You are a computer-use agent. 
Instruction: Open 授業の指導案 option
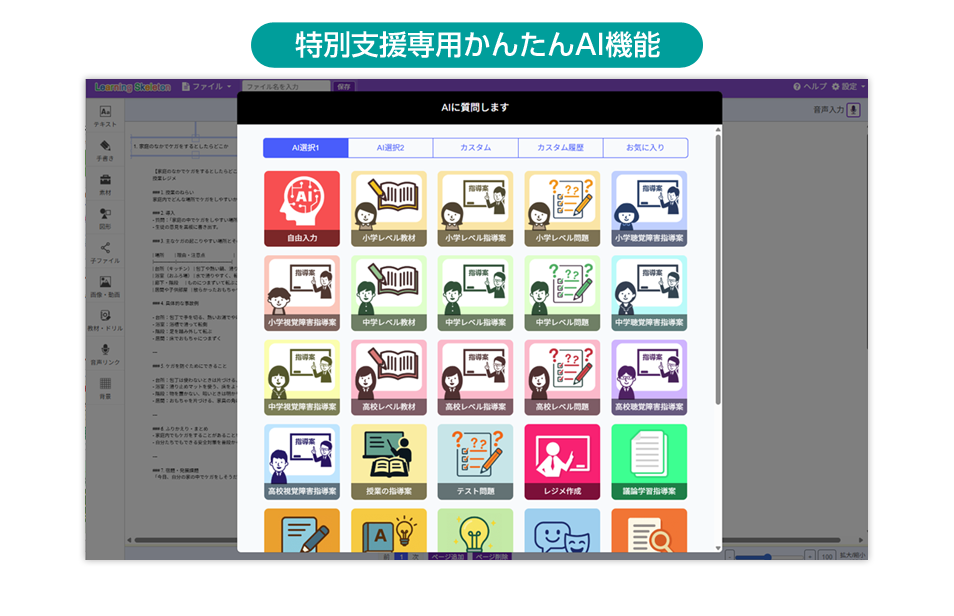(x=388, y=461)
